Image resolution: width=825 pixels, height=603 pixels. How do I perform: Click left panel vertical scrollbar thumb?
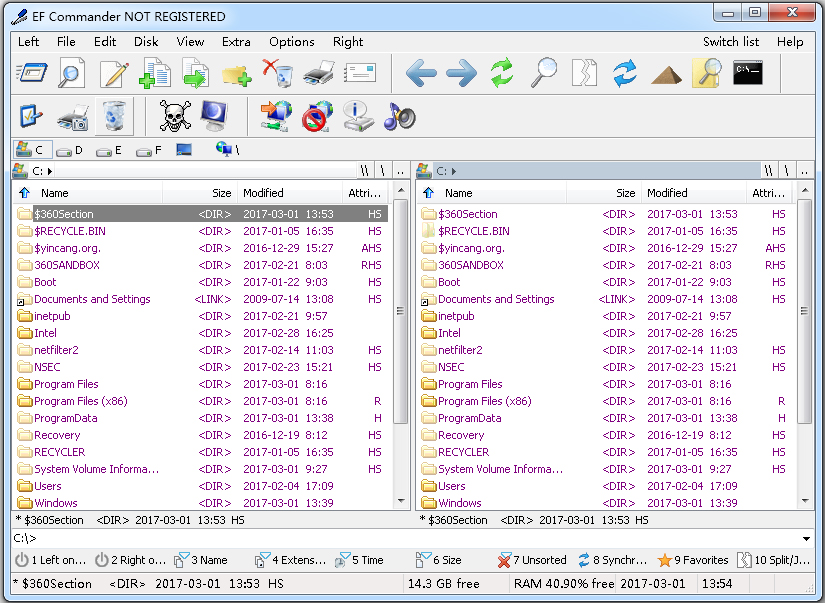pos(400,311)
